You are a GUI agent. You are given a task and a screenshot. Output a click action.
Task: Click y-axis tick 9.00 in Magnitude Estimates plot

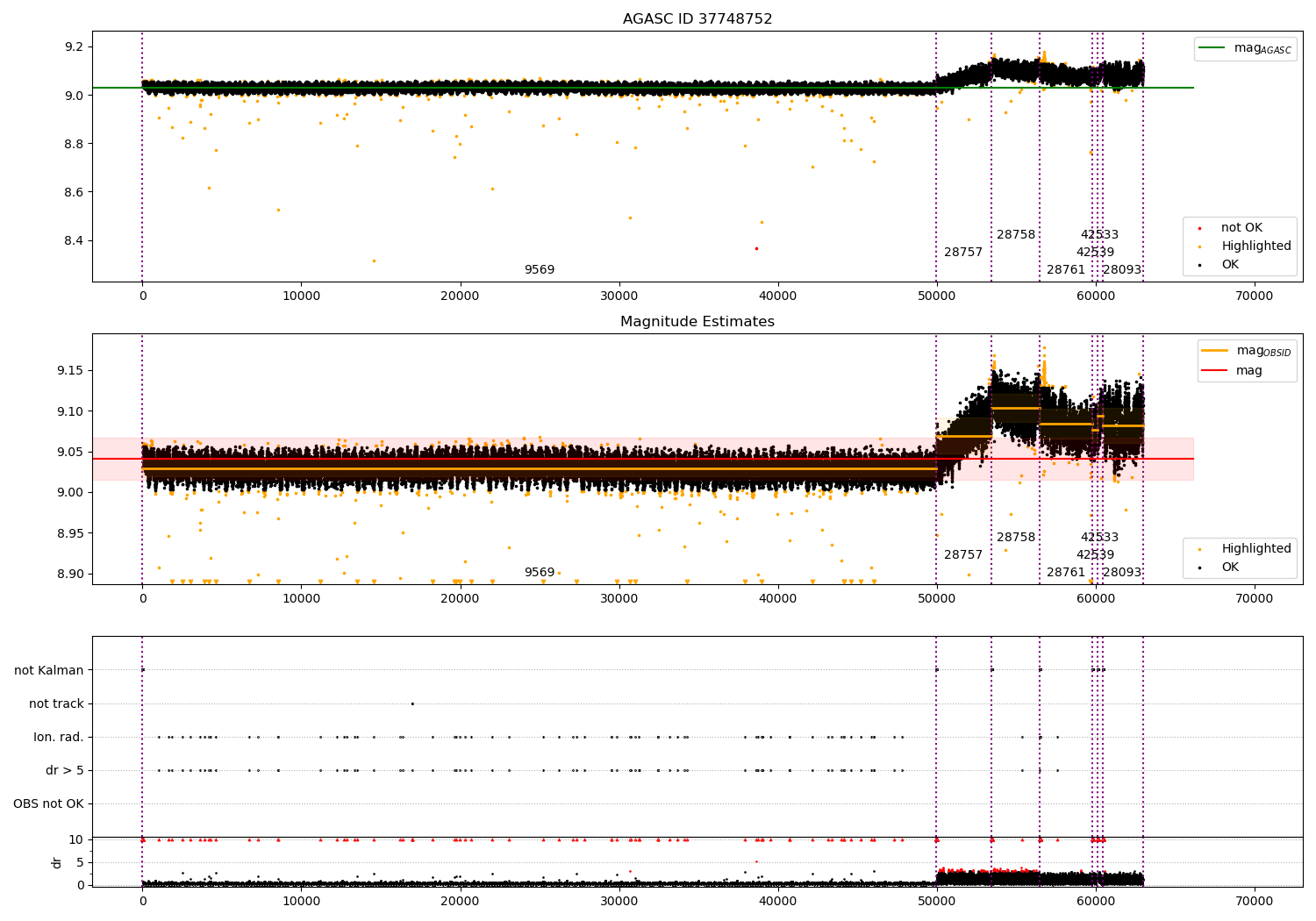pyautogui.click(x=70, y=493)
